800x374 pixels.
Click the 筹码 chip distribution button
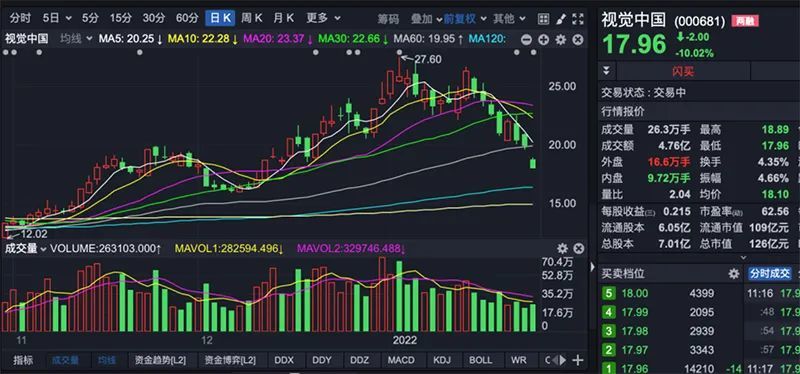pyautogui.click(x=388, y=19)
